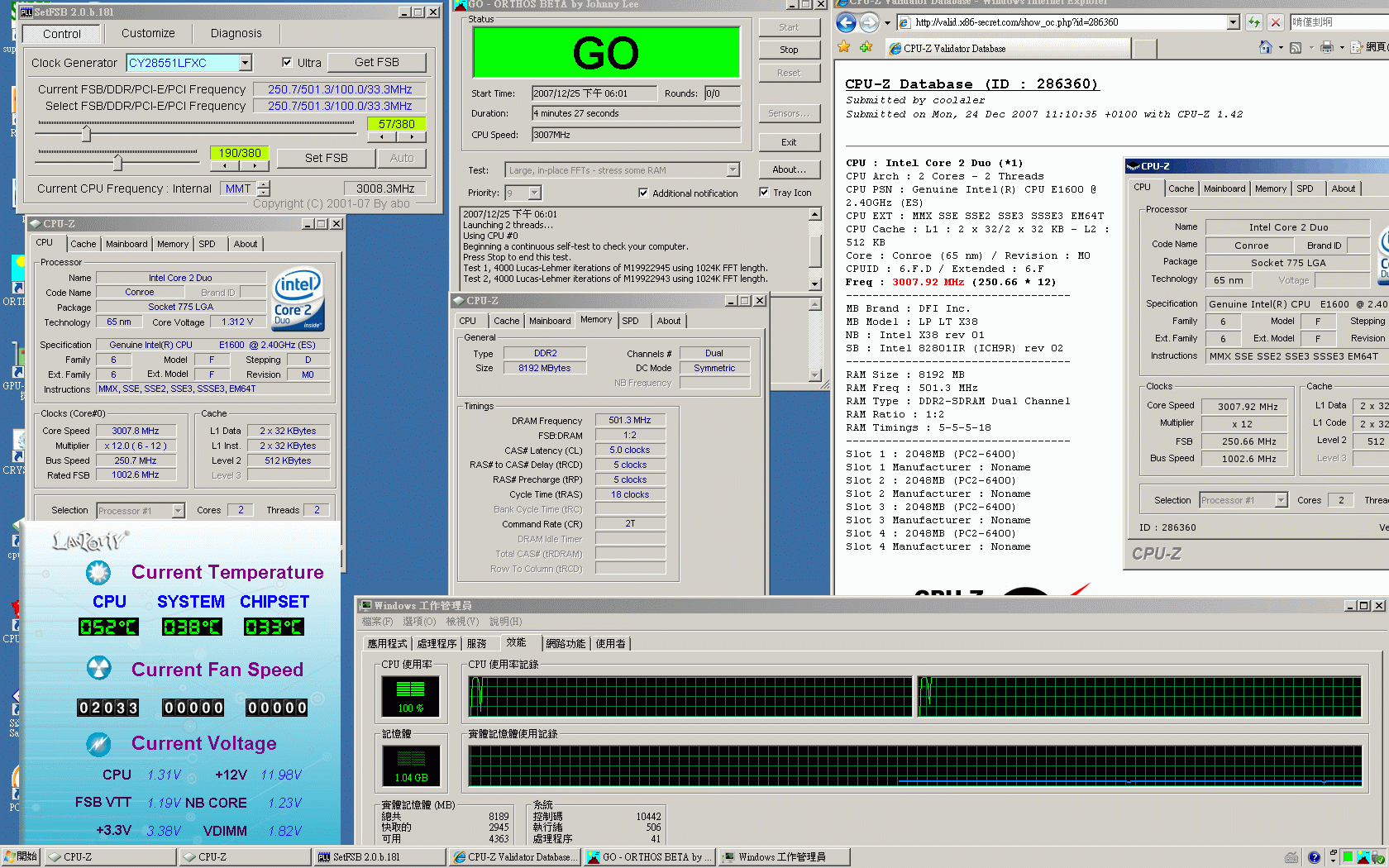Click the Intel Core 2 Duo logo in CPU-Z
Image resolution: width=1389 pixels, height=868 pixels.
coord(298,298)
